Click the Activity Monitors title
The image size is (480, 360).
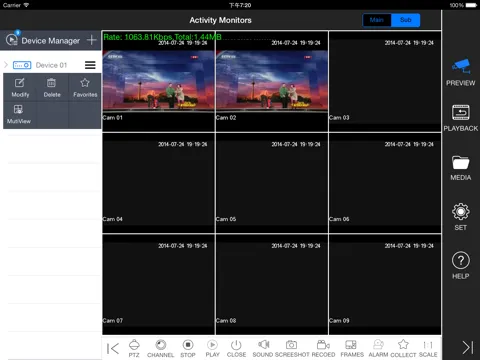(220, 20)
